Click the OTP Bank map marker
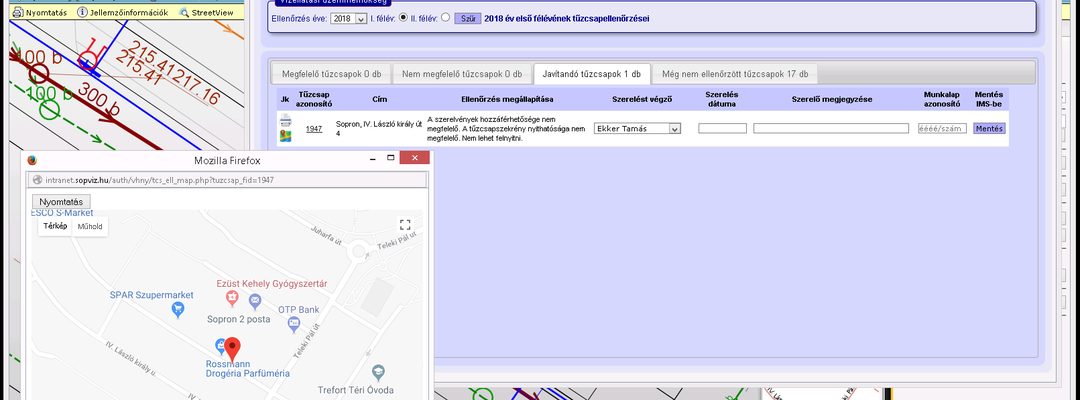Screen dimensions: 1080x400 (x=294, y=322)
